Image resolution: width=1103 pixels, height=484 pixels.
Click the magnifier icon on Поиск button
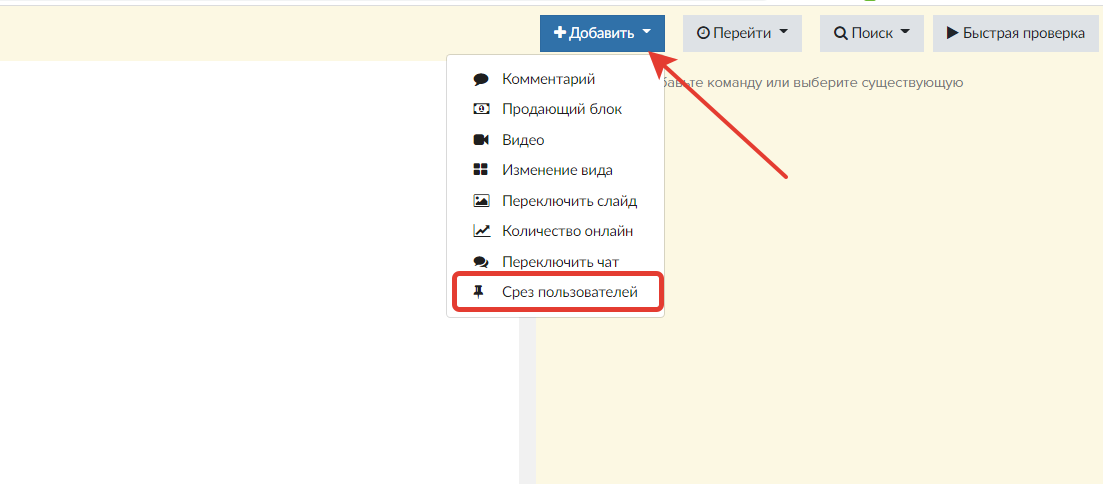840,33
